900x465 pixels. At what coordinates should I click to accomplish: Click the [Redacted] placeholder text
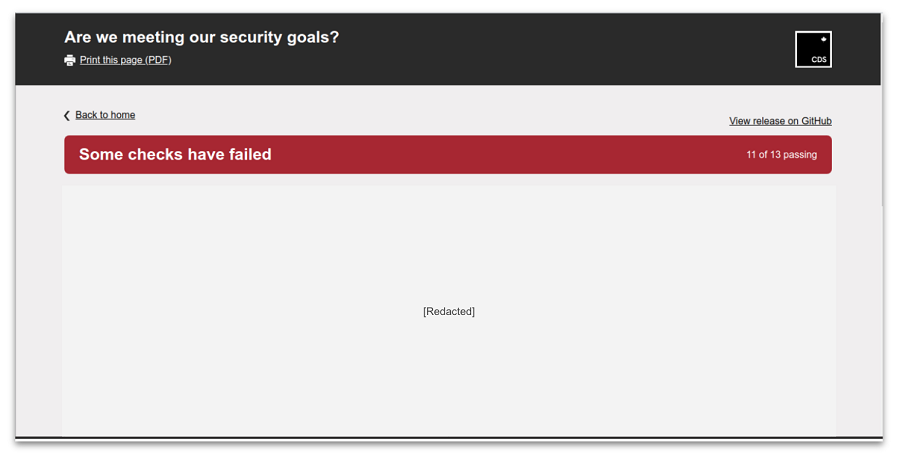click(x=449, y=312)
